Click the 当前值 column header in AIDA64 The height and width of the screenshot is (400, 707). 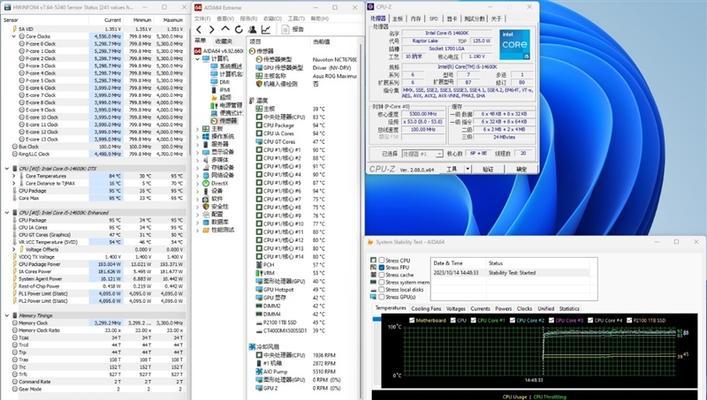[x=321, y=41]
